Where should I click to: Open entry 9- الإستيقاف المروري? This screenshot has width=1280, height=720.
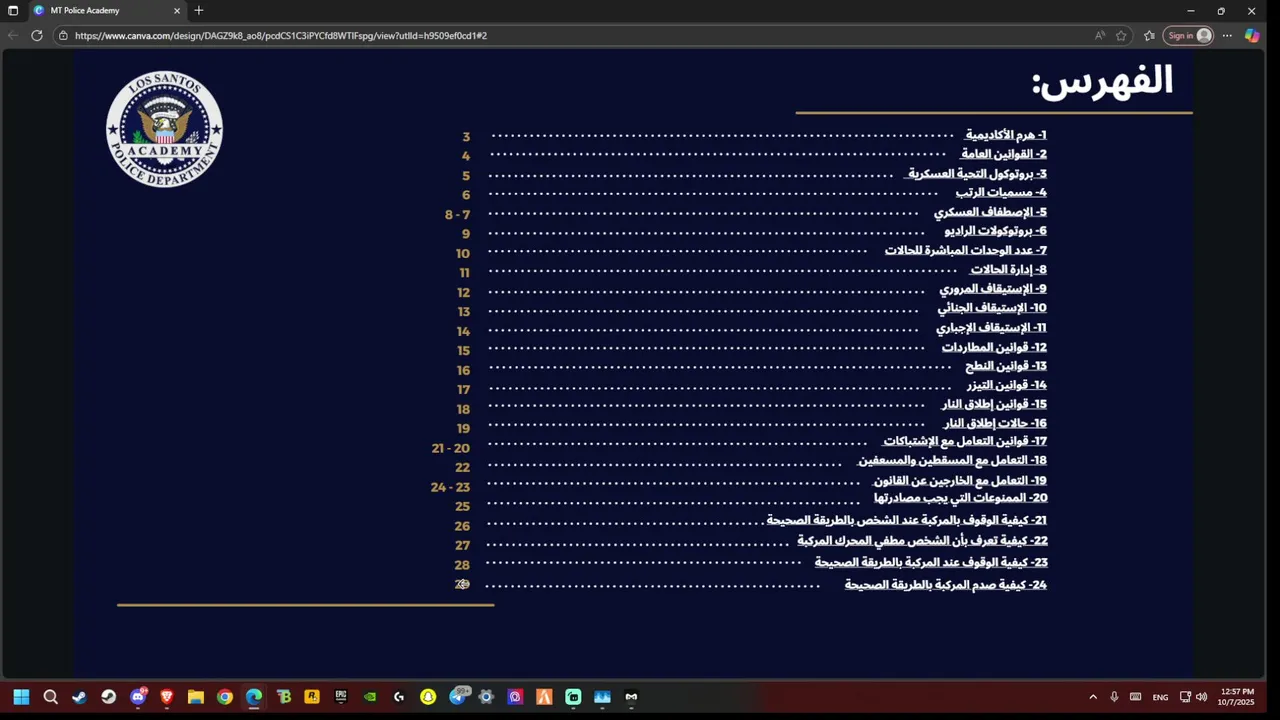993,289
